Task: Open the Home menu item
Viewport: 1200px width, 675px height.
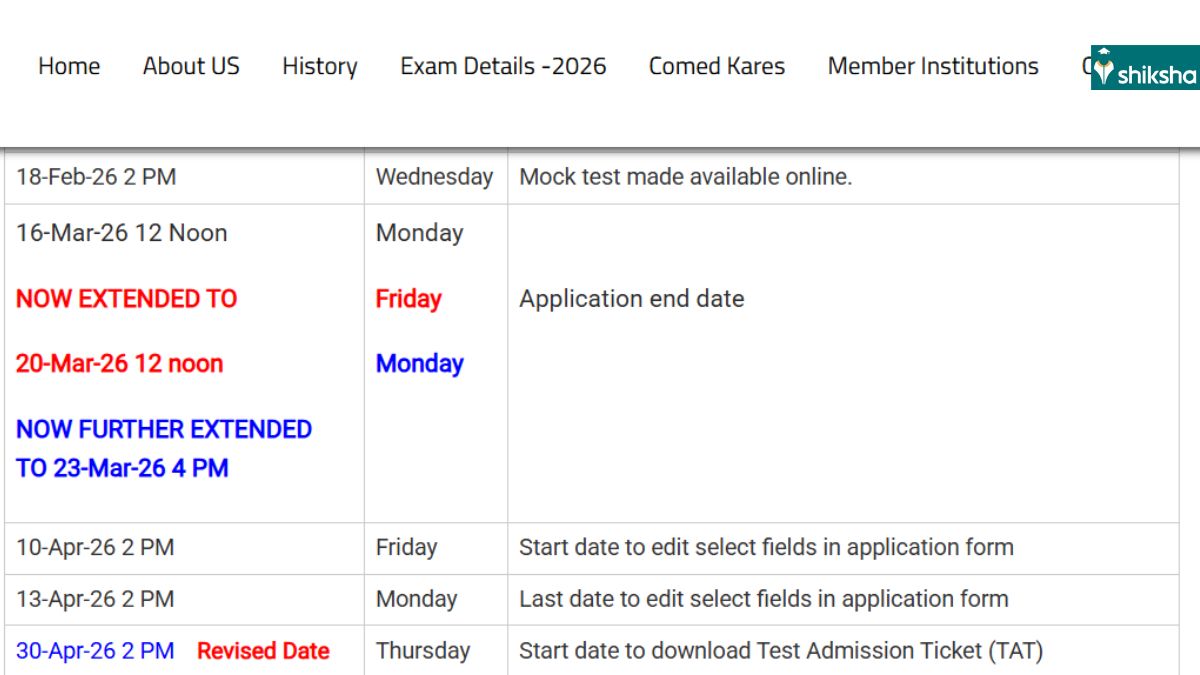Action: [x=69, y=66]
